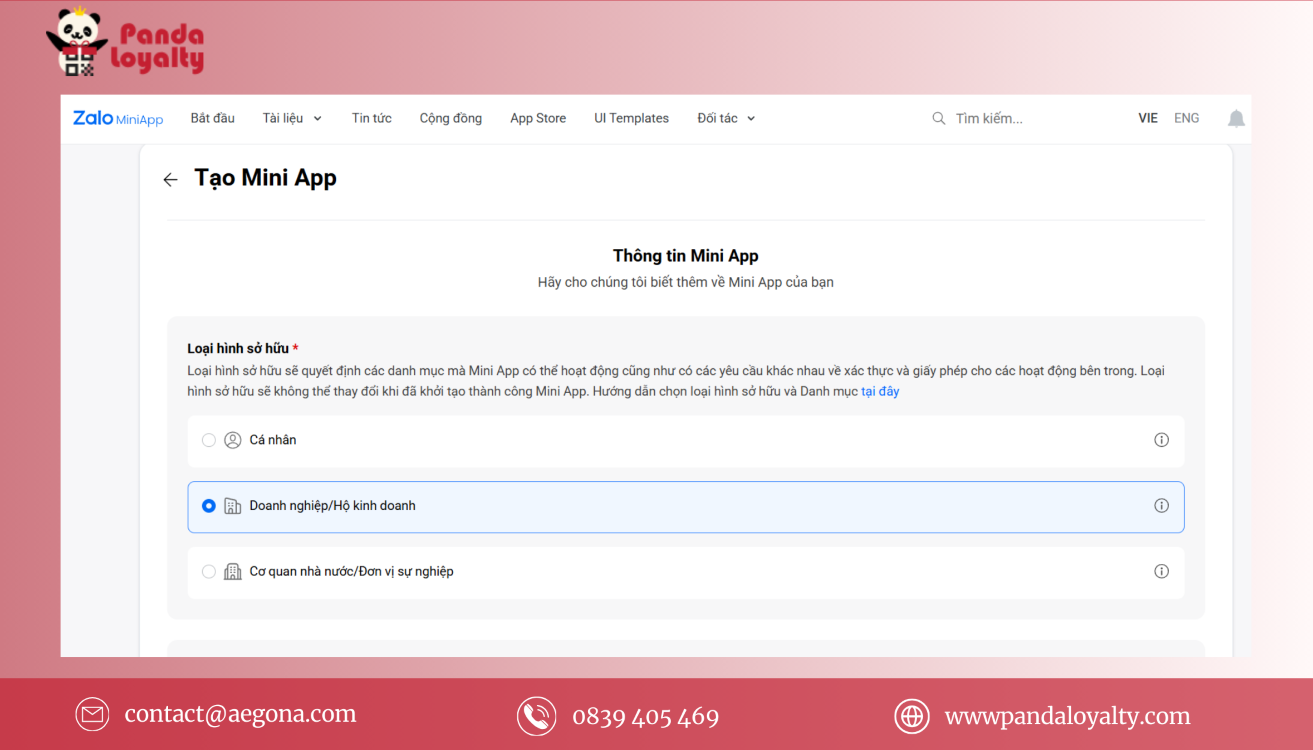Select the Cá nhân ownership option
Screen dimensions: 1313x750
click(x=208, y=440)
